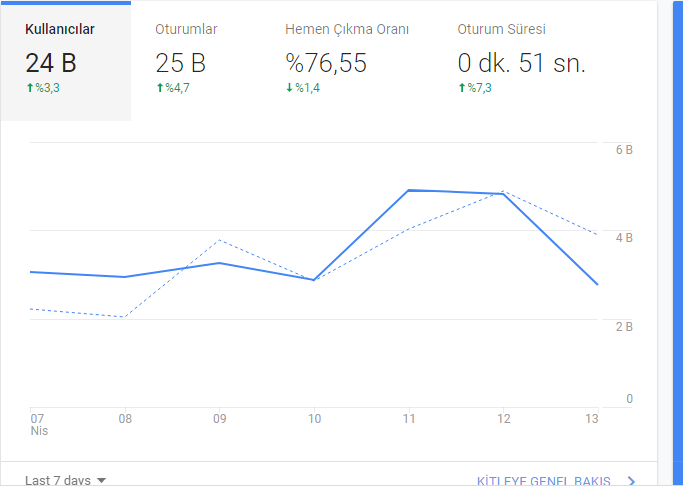Click the 2 B axis label

pos(624,327)
